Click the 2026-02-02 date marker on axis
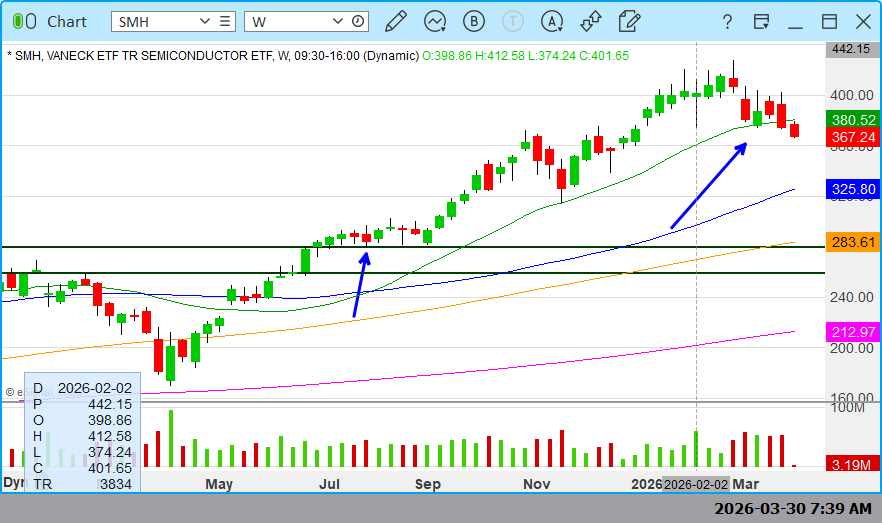This screenshot has height=523, width=882. pyautogui.click(x=696, y=484)
